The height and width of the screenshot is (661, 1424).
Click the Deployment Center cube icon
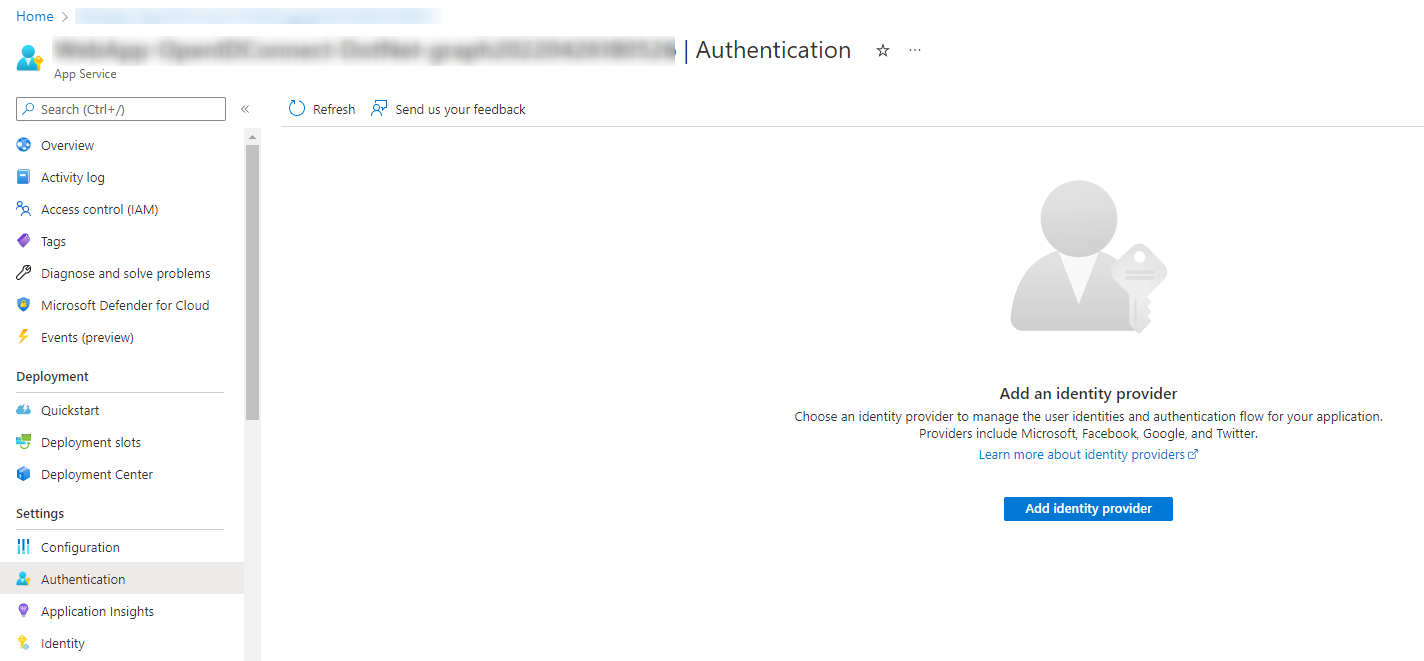pos(24,474)
